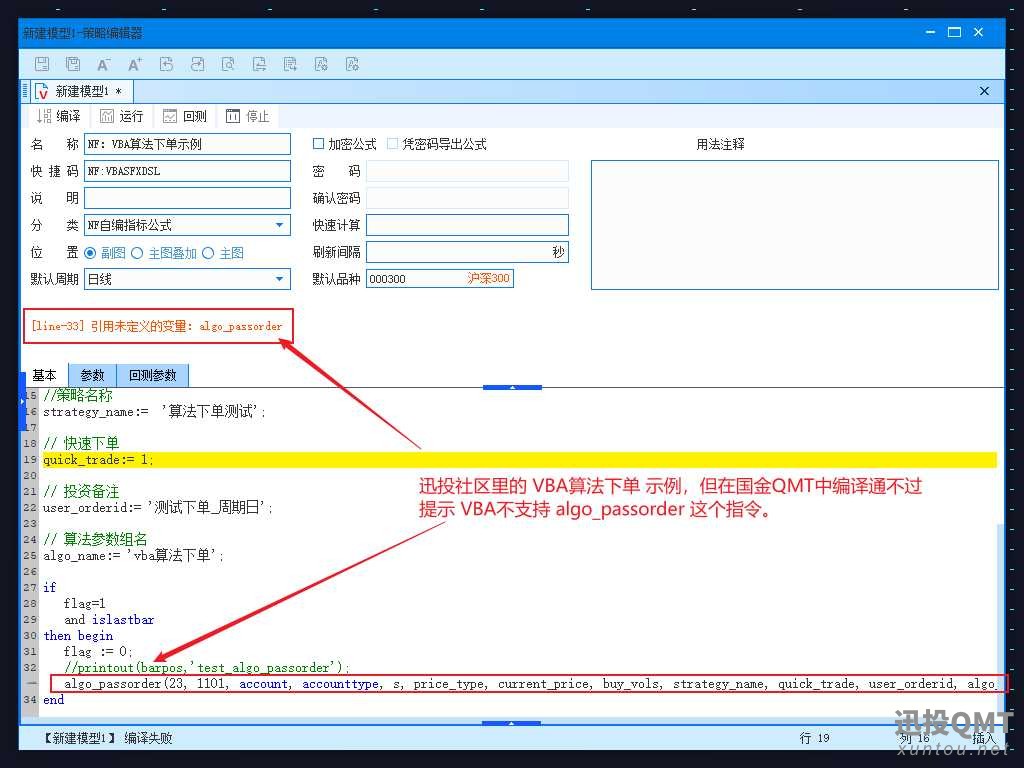Click the 回测 backtest button
1024x768 pixels.
pyautogui.click(x=185, y=116)
